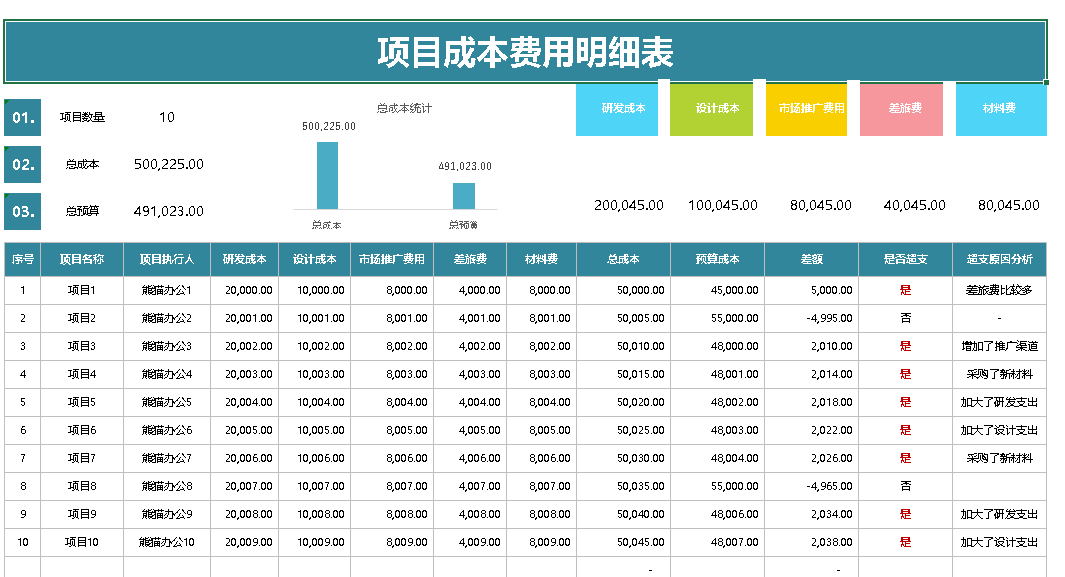Click the taller 总成本 bar in chart
Viewport: 1065px width, 577px height.
coord(327,176)
